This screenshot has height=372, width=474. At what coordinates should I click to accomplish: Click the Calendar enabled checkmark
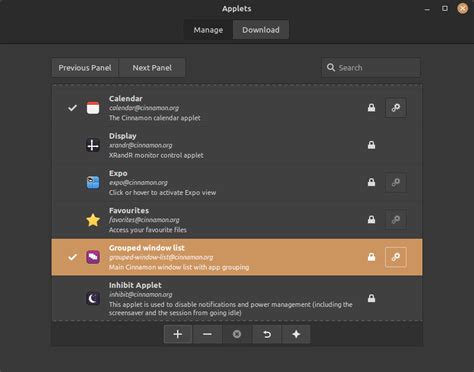click(x=72, y=108)
